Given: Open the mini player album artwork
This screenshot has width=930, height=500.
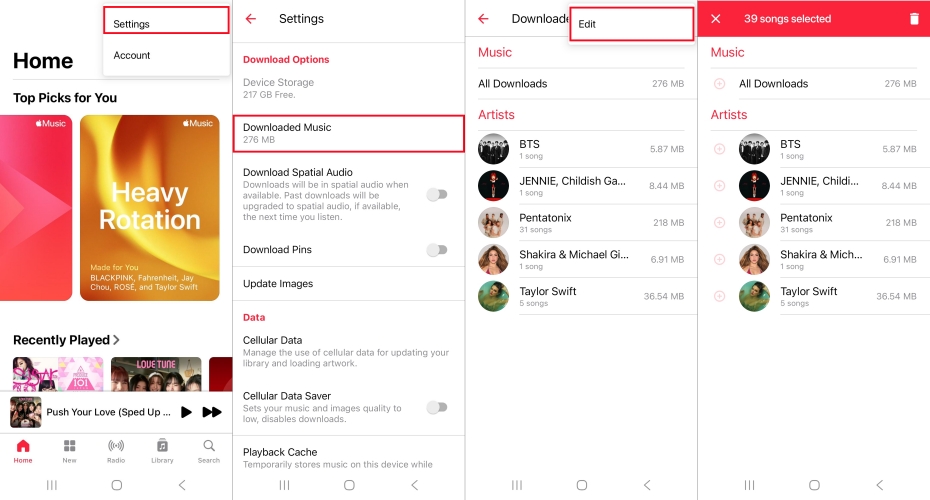Looking at the screenshot, I should pos(26,412).
